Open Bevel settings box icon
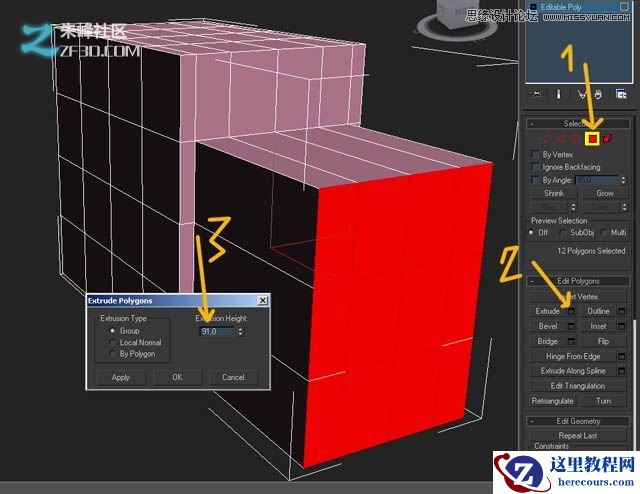Screen dimensions: 640x494 click(x=571, y=326)
